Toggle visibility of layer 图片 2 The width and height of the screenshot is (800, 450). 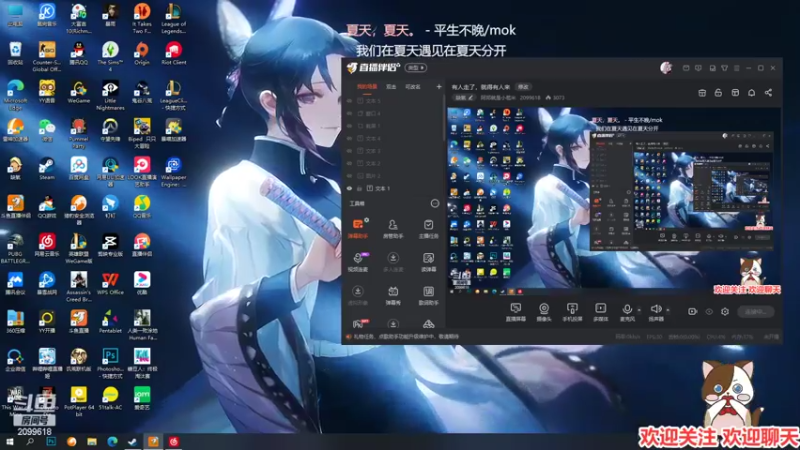pyautogui.click(x=349, y=176)
